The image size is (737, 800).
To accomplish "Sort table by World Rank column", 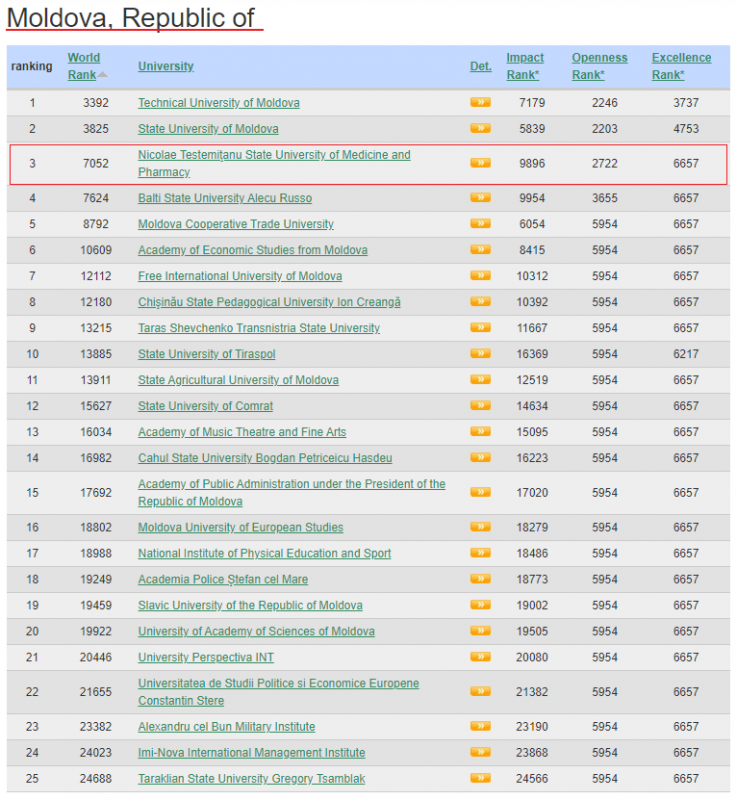I will pyautogui.click(x=83, y=66).
